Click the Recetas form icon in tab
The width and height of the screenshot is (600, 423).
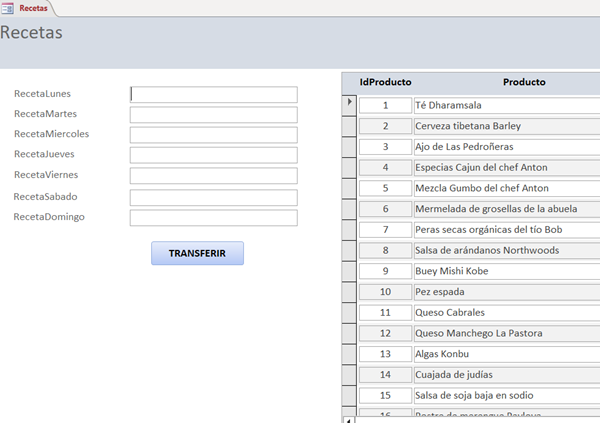(9, 7)
